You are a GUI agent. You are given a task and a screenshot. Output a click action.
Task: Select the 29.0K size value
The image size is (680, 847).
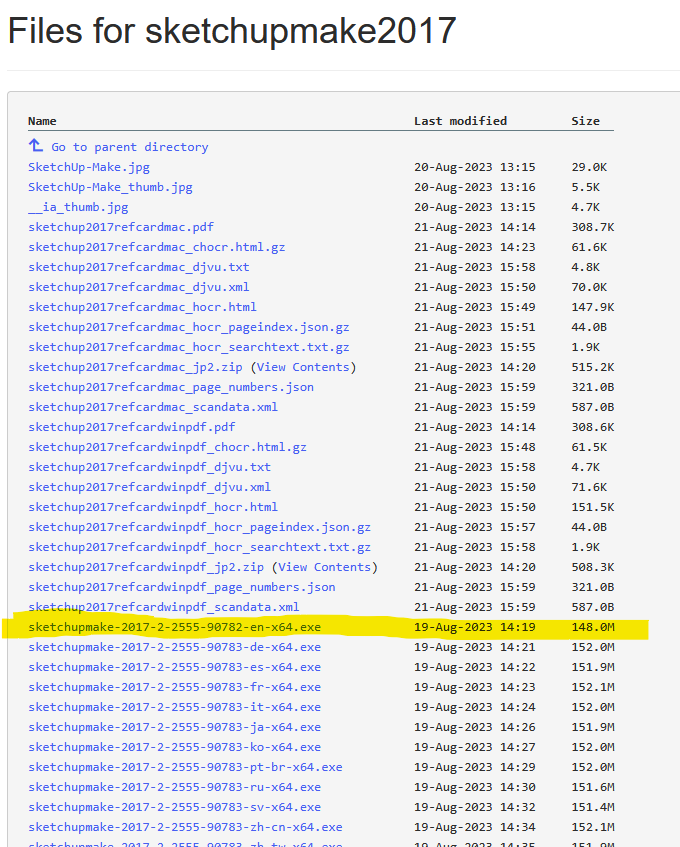coord(589,167)
